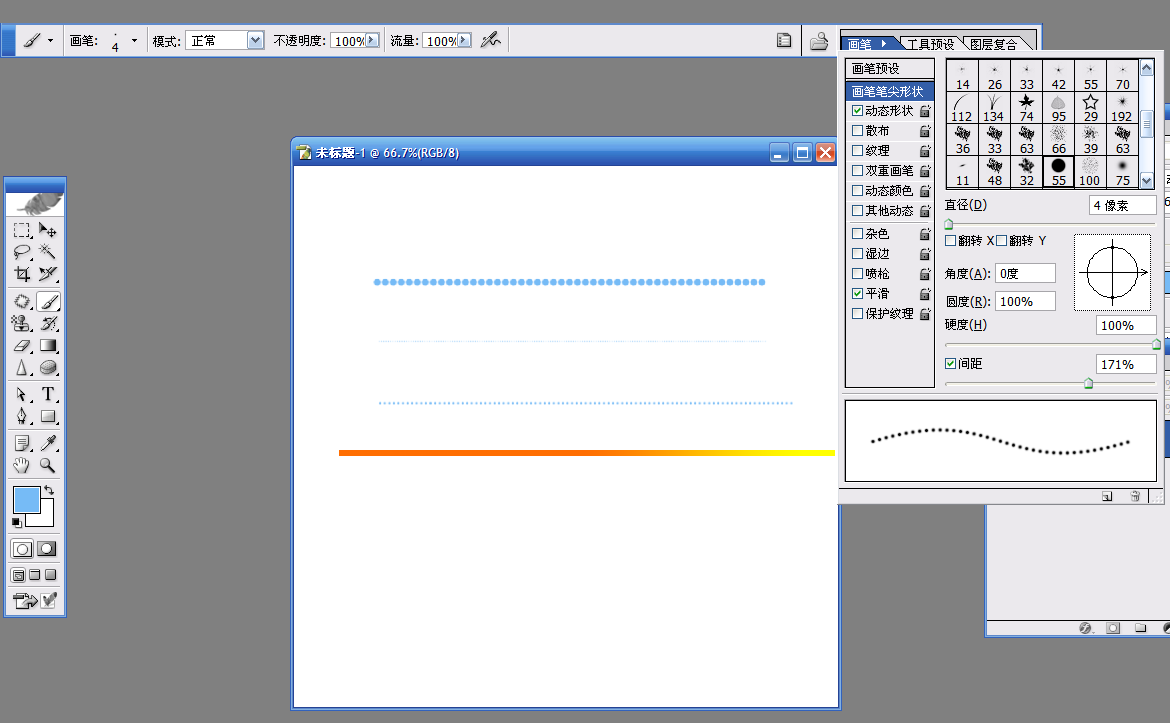The height and width of the screenshot is (723, 1170).
Task: Switch to the 图层复合 tab
Action: (993, 44)
